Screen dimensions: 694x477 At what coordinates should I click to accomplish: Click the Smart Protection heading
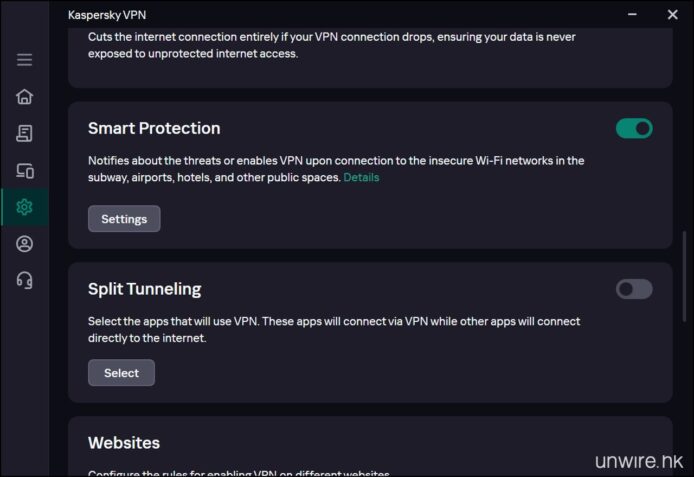(154, 129)
